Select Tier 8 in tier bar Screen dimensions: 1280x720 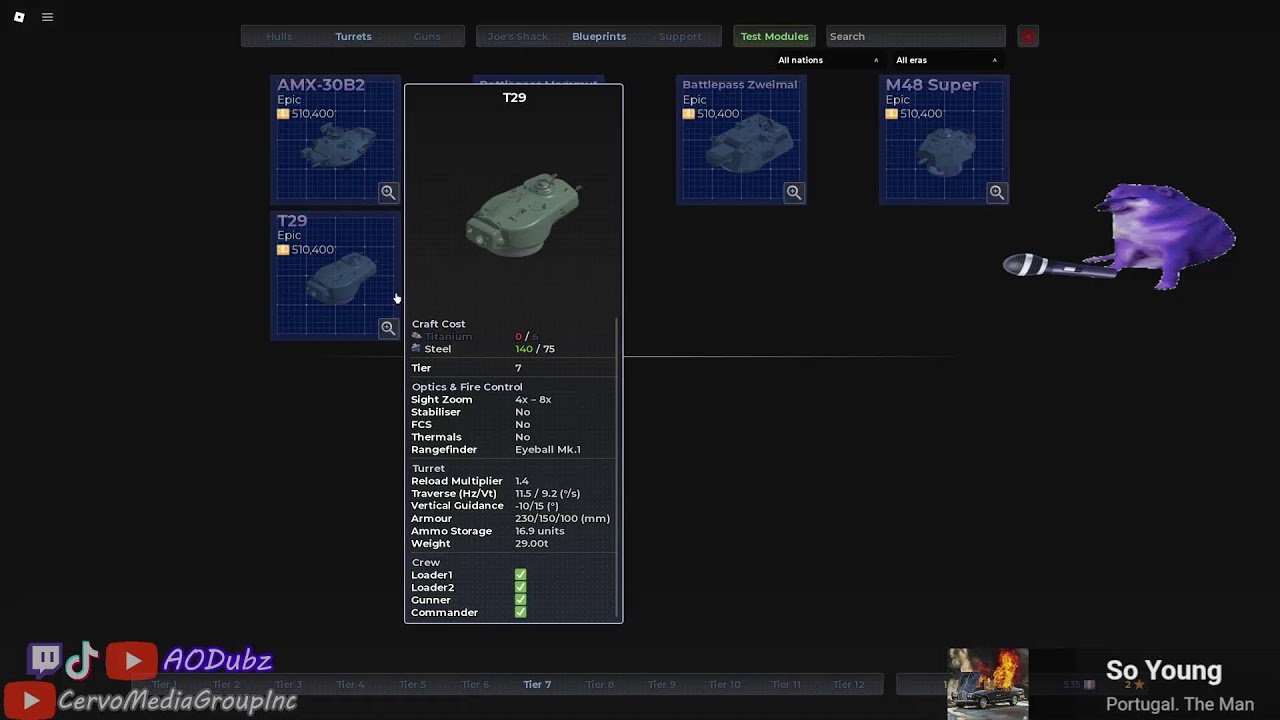click(600, 685)
